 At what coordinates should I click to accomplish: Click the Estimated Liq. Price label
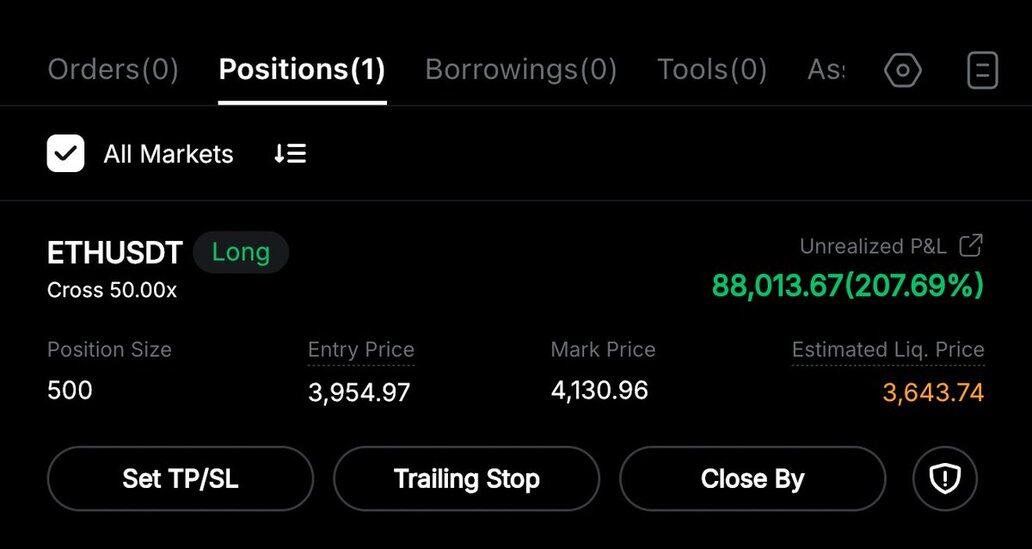(888, 350)
